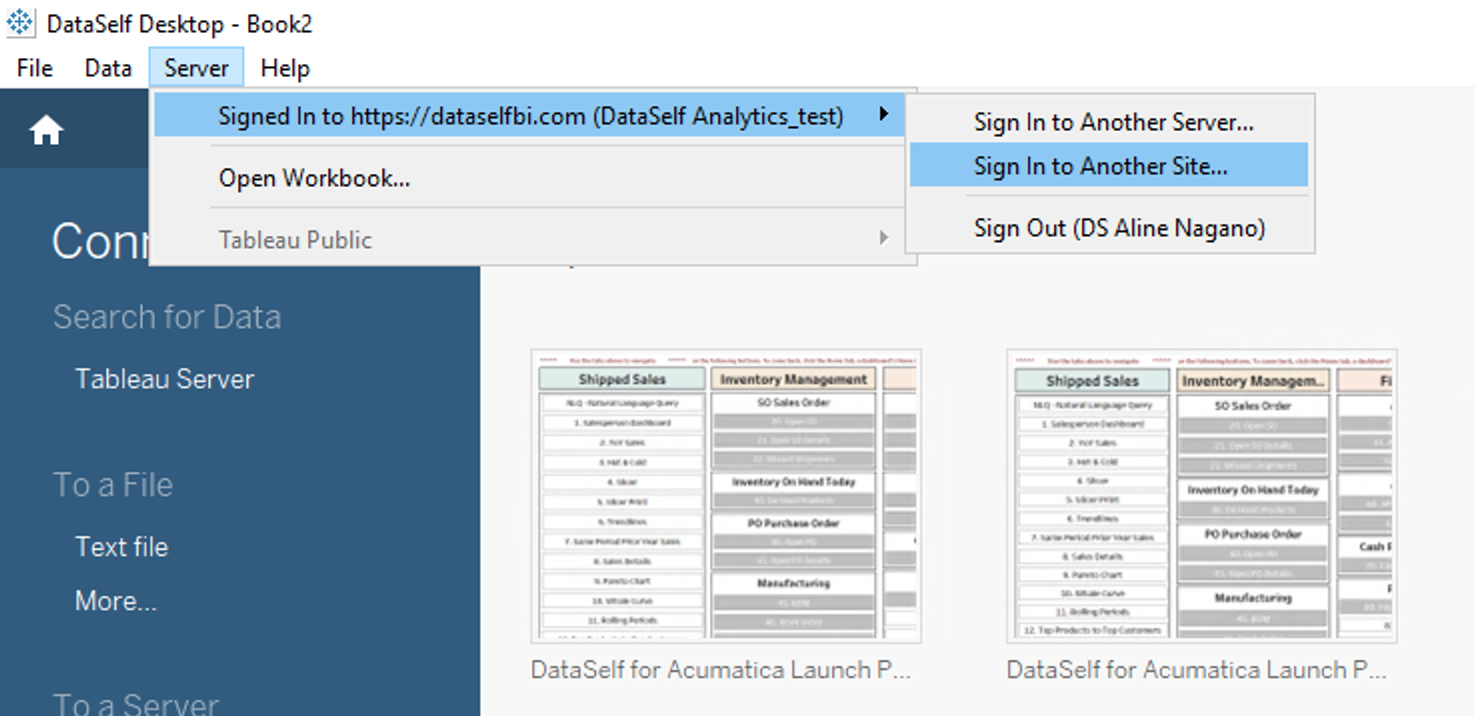Expand the Tableau Public submenu arrow
Image resolution: width=1474 pixels, height=716 pixels.
(883, 238)
